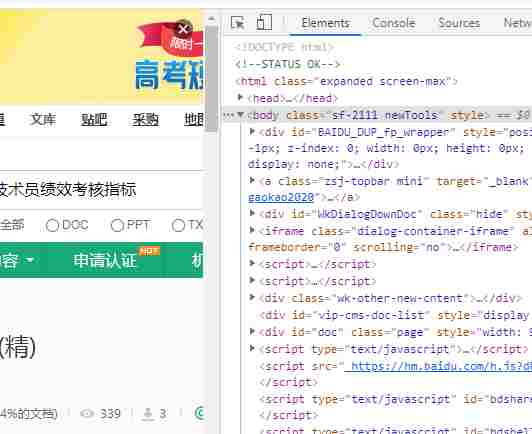Focus the search box containing 绩效考核指标
532x434 pixels.
tap(102, 190)
